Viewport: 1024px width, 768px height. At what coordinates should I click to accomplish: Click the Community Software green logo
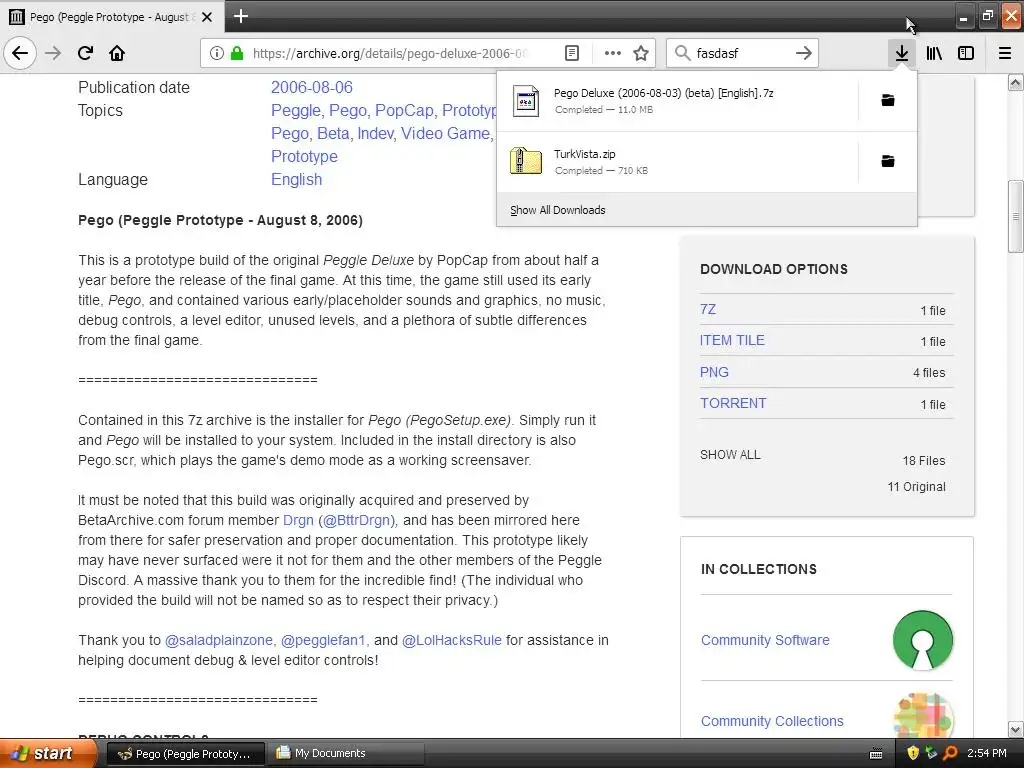pyautogui.click(x=923, y=640)
